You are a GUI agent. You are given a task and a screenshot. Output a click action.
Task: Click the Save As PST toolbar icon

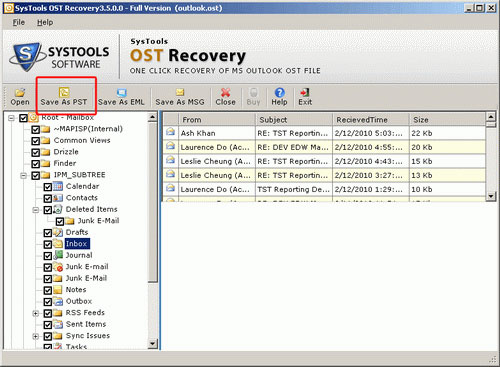(x=64, y=92)
